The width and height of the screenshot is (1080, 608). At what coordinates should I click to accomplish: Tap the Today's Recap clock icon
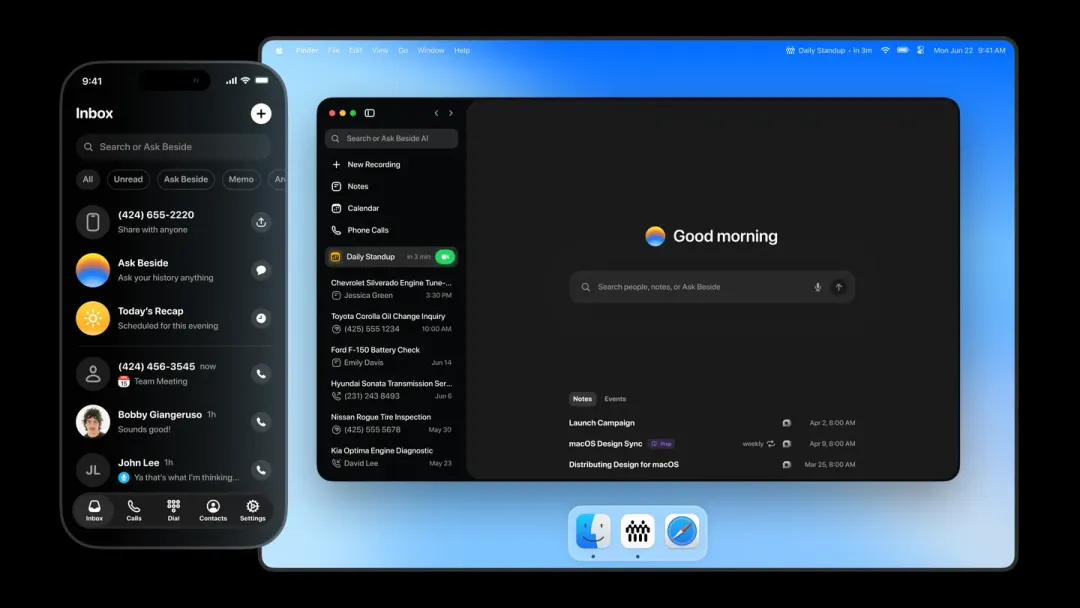[x=261, y=318]
